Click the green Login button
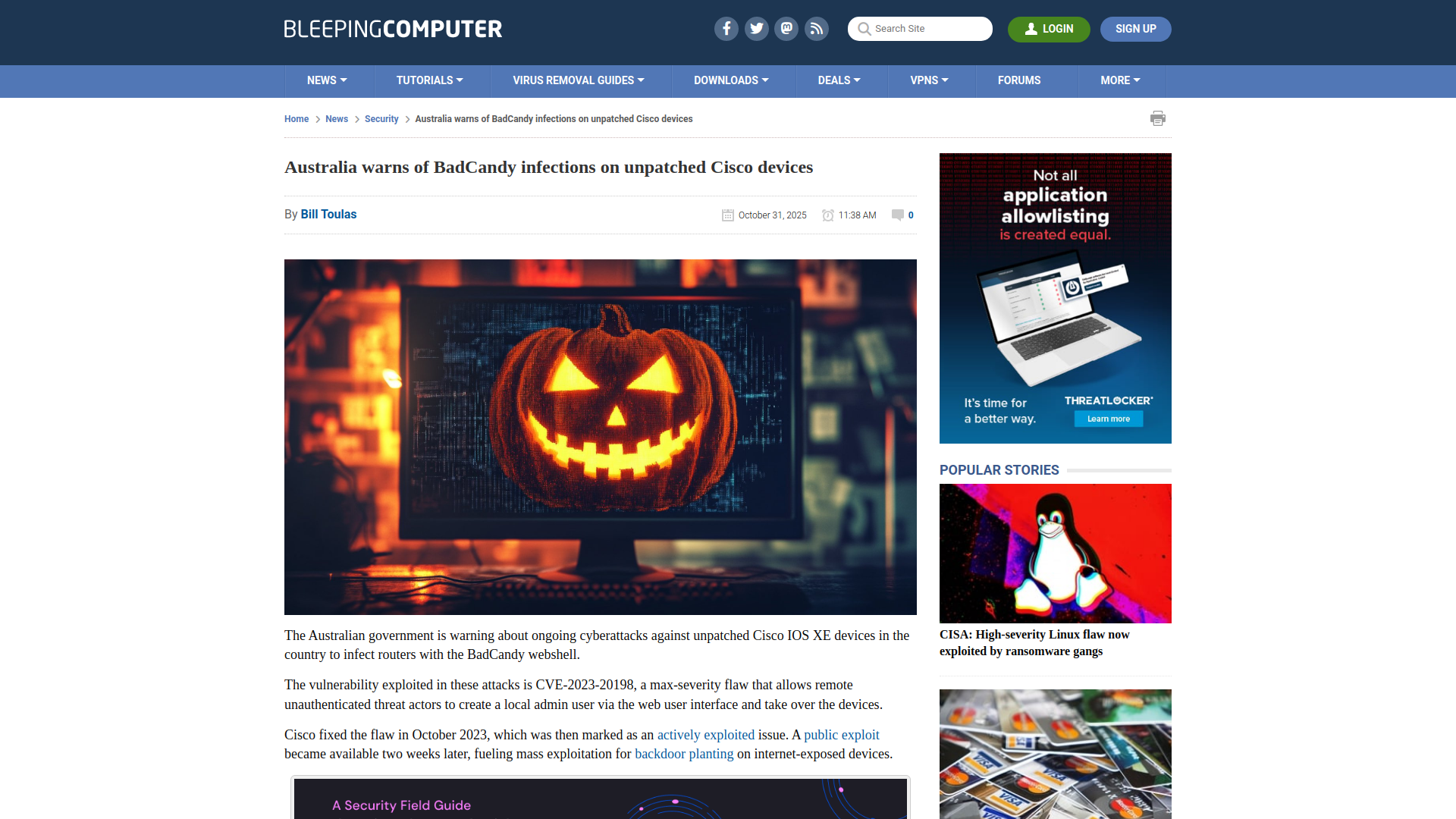This screenshot has height=819, width=1456. [1048, 29]
